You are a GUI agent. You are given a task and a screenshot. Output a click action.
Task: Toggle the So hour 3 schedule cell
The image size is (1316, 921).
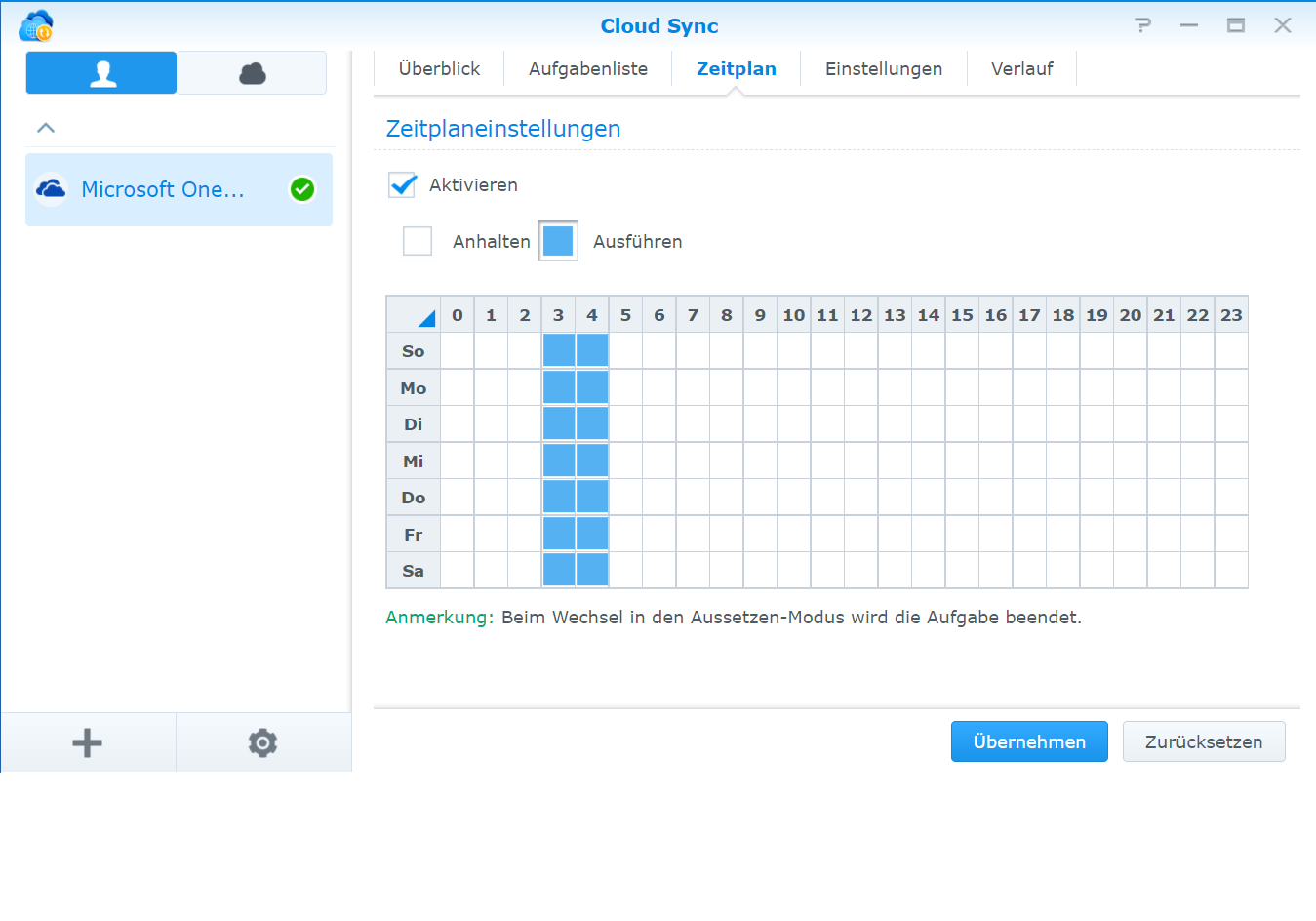[558, 351]
